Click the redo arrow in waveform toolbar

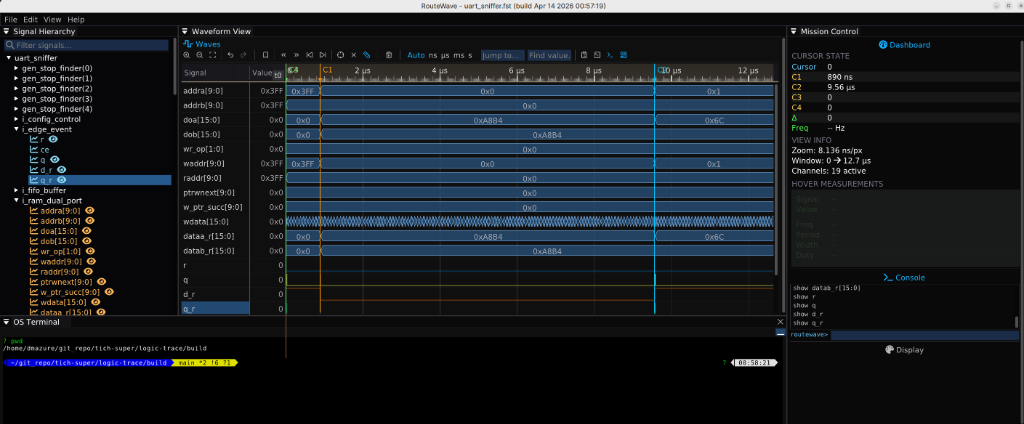click(x=244, y=56)
